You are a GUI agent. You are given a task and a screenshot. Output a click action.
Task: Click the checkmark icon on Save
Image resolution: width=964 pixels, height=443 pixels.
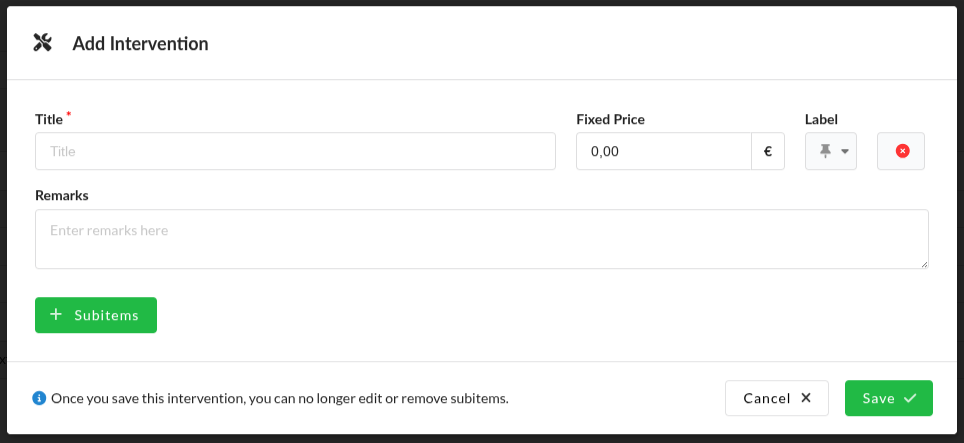tap(910, 398)
